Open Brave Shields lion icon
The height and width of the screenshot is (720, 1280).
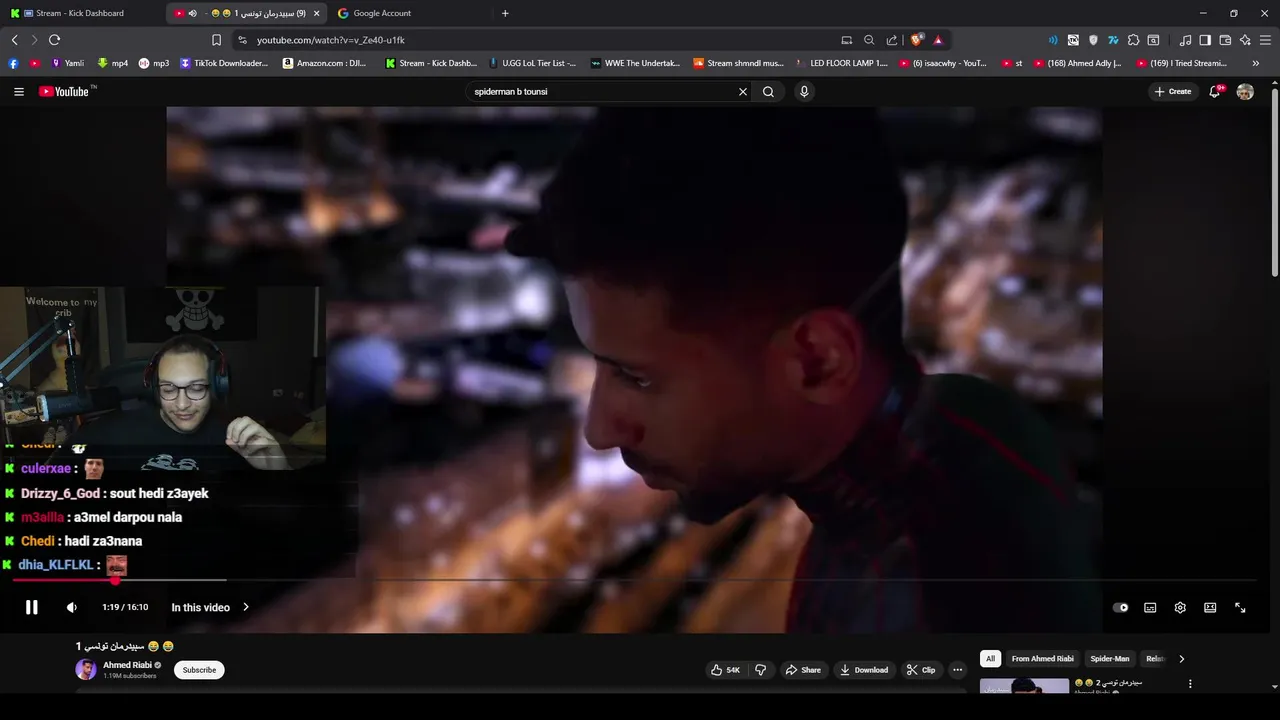916,40
